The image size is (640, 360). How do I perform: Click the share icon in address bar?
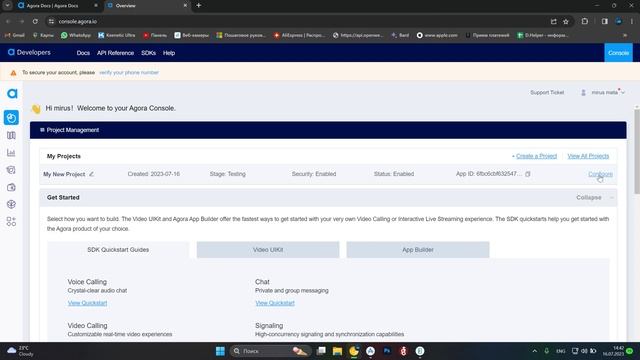553,21
